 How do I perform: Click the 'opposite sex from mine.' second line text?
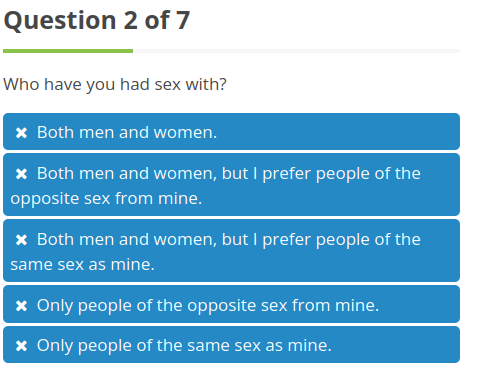106,199
